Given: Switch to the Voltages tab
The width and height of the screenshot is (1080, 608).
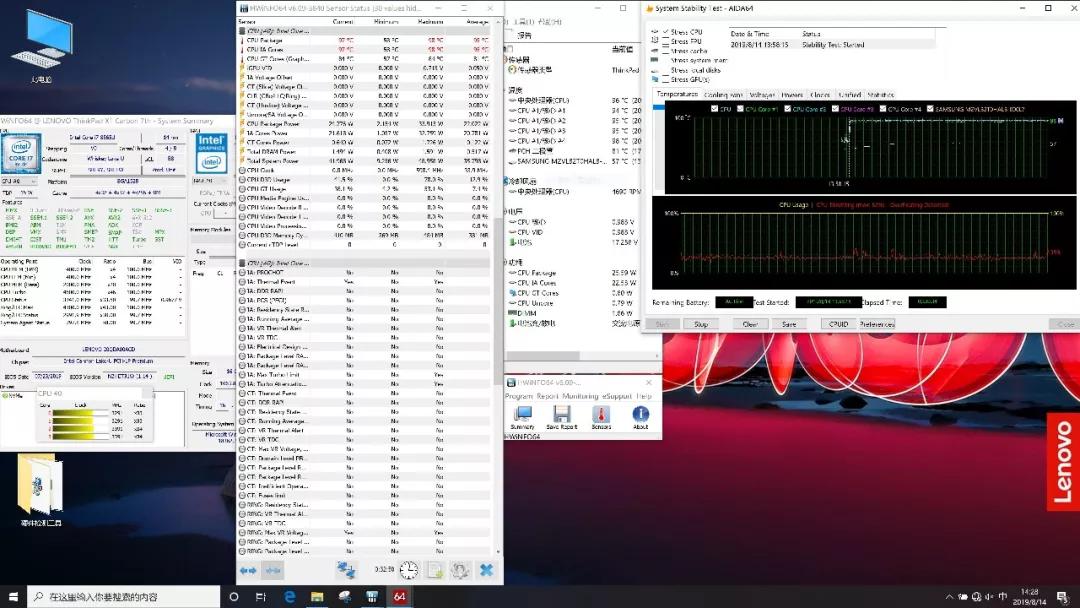Looking at the screenshot, I should [762, 95].
